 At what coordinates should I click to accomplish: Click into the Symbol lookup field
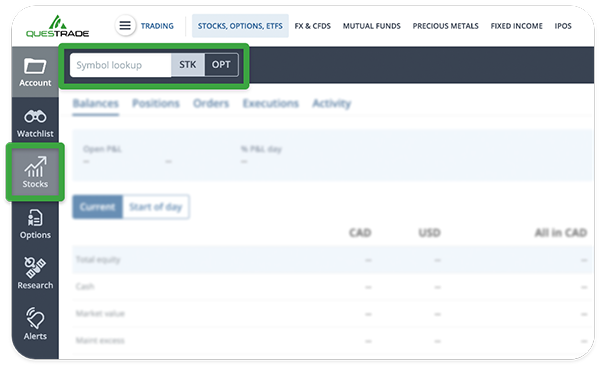click(121, 65)
